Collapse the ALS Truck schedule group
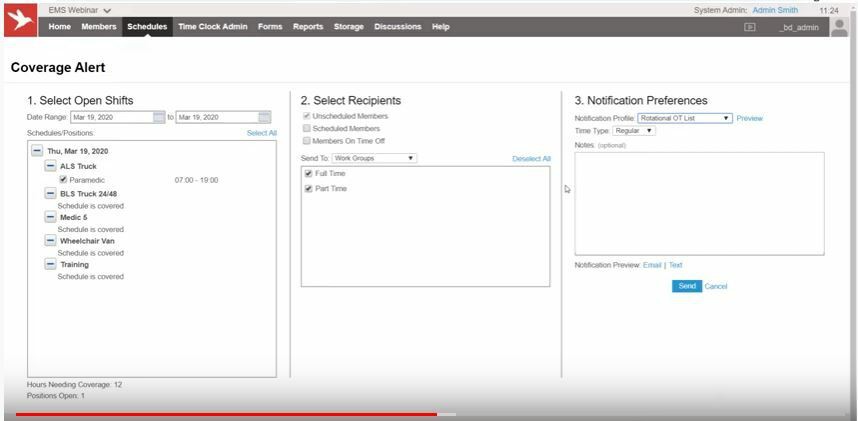This screenshot has height=421, width=858. [x=50, y=166]
